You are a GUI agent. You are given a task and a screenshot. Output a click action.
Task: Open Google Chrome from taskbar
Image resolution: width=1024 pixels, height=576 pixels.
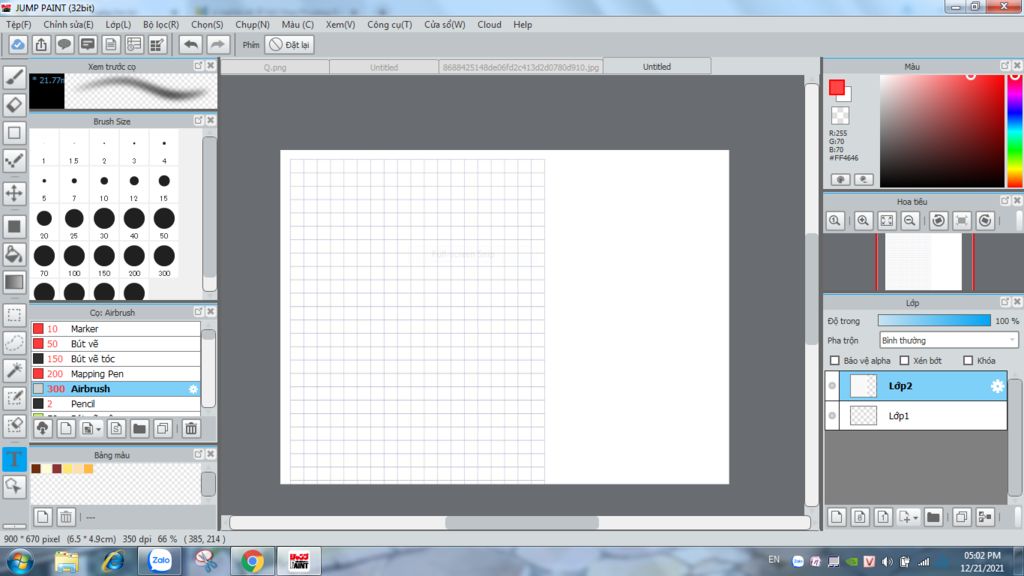[252, 561]
